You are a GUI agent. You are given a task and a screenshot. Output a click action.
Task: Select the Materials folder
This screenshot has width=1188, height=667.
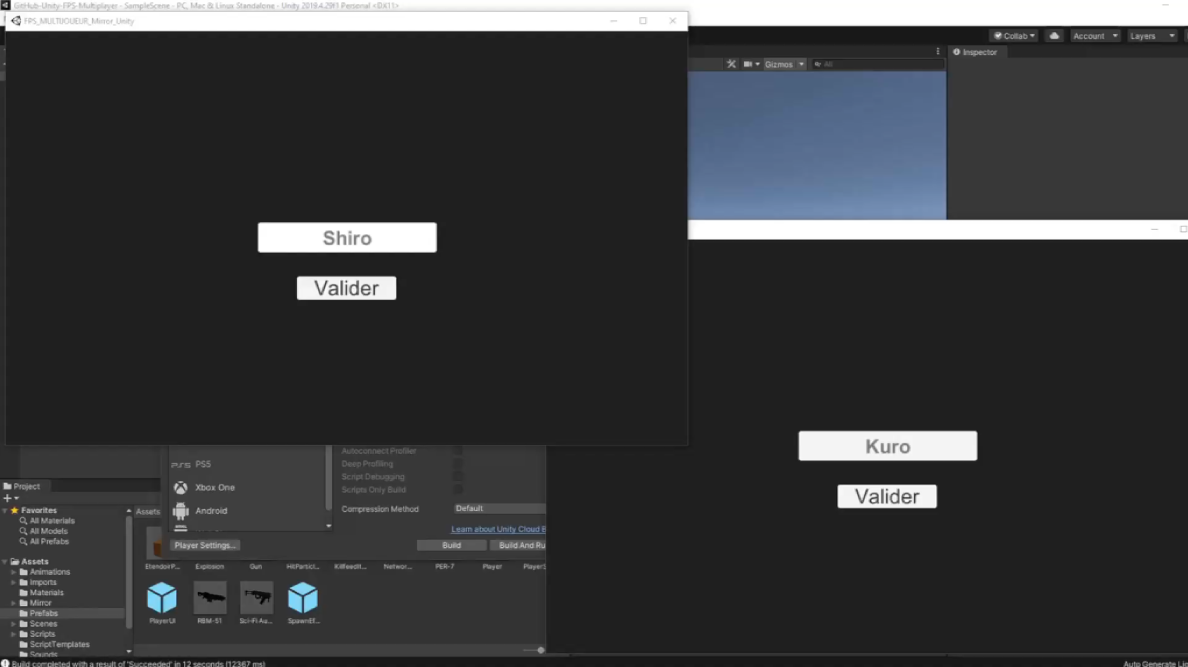coord(45,593)
